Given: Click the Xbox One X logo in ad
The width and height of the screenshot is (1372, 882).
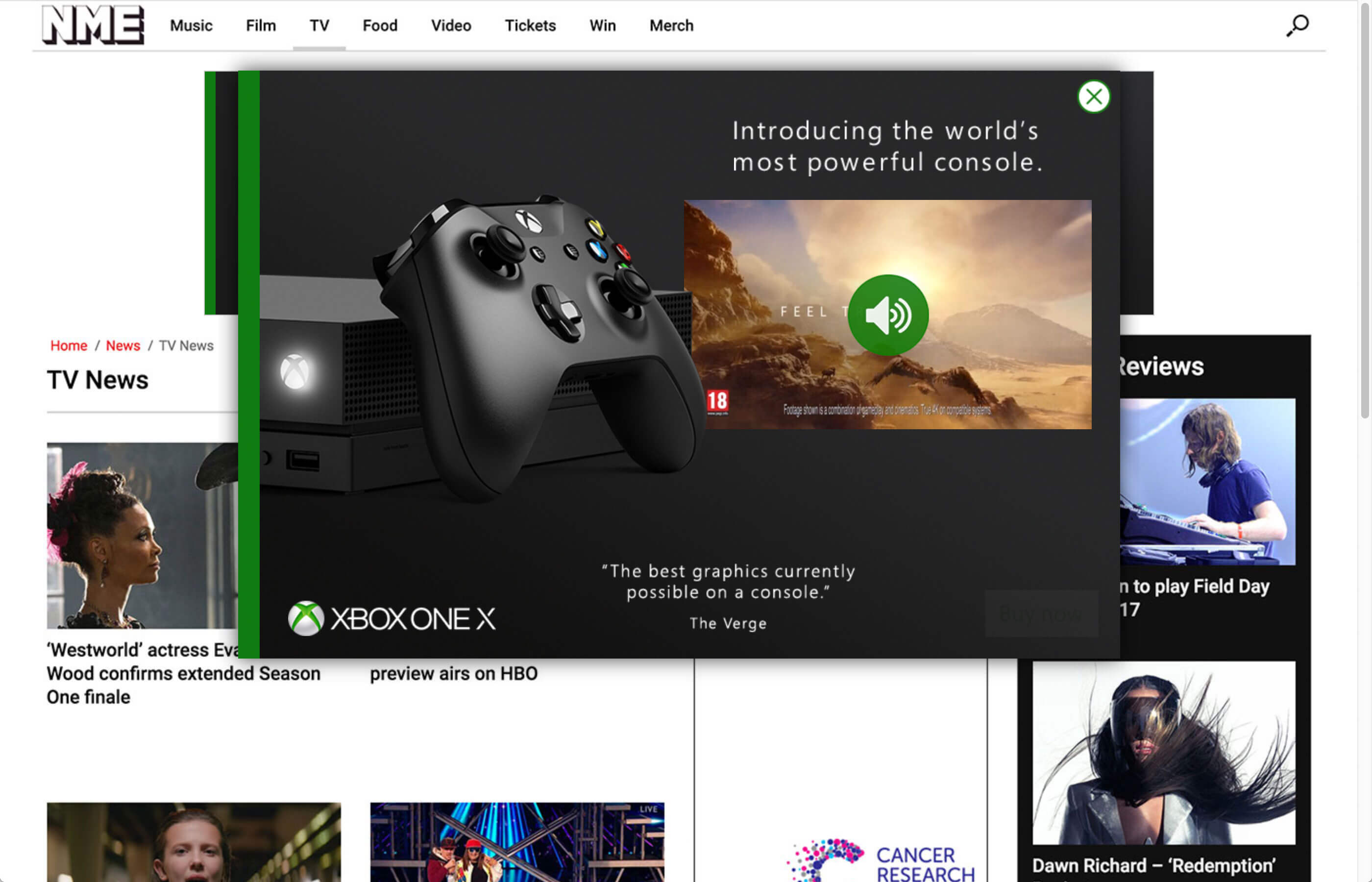Looking at the screenshot, I should 392,618.
